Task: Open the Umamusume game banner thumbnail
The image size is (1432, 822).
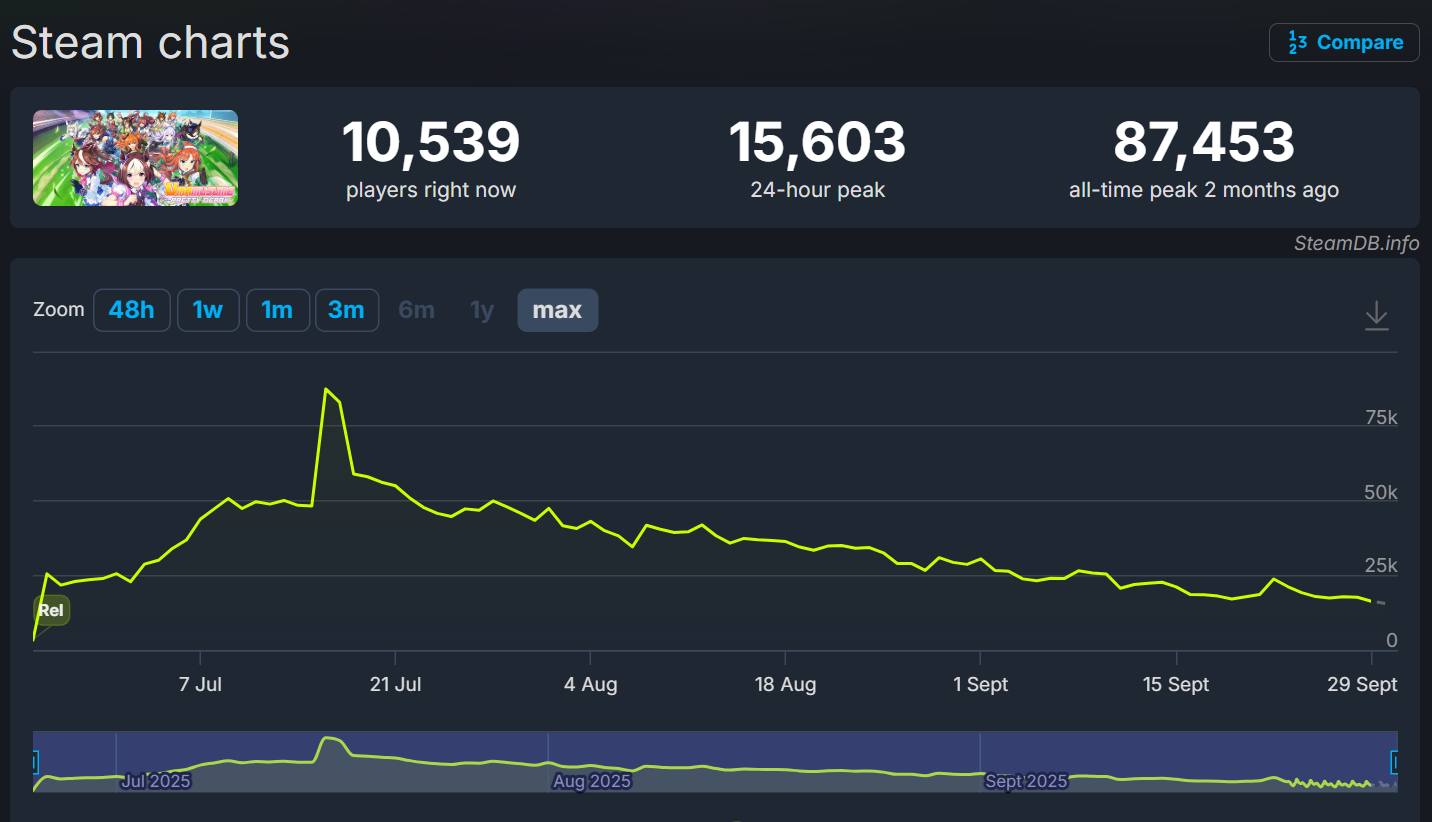Action: point(135,158)
